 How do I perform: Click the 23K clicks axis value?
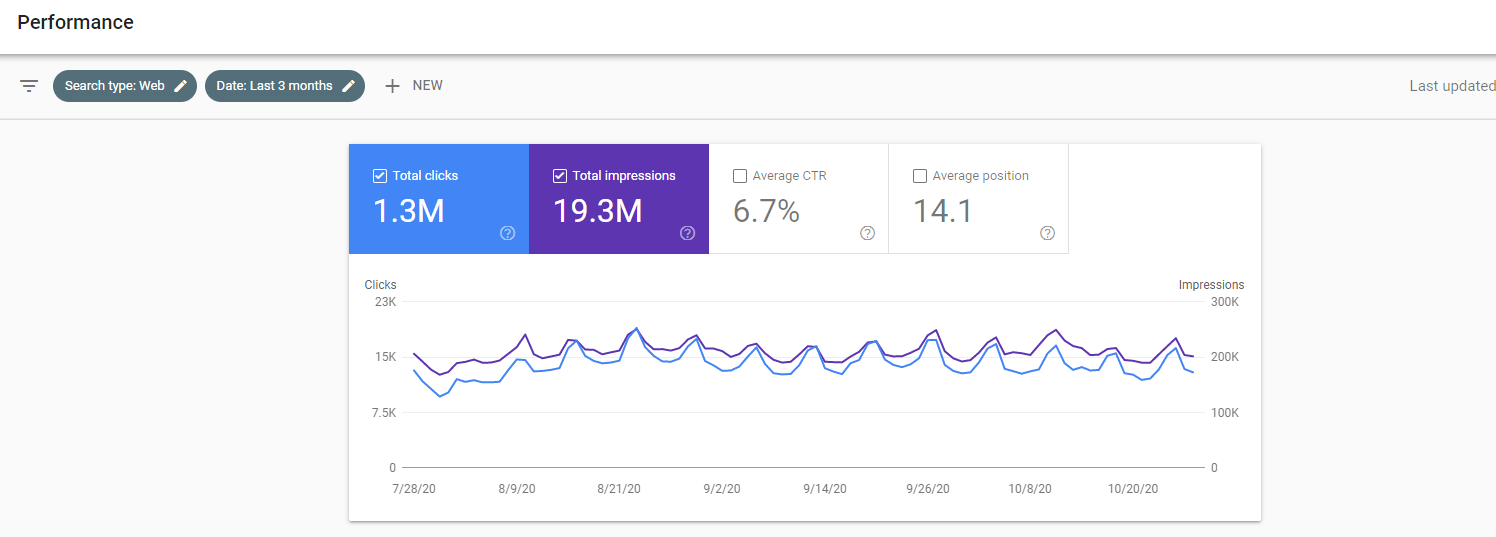(385, 302)
